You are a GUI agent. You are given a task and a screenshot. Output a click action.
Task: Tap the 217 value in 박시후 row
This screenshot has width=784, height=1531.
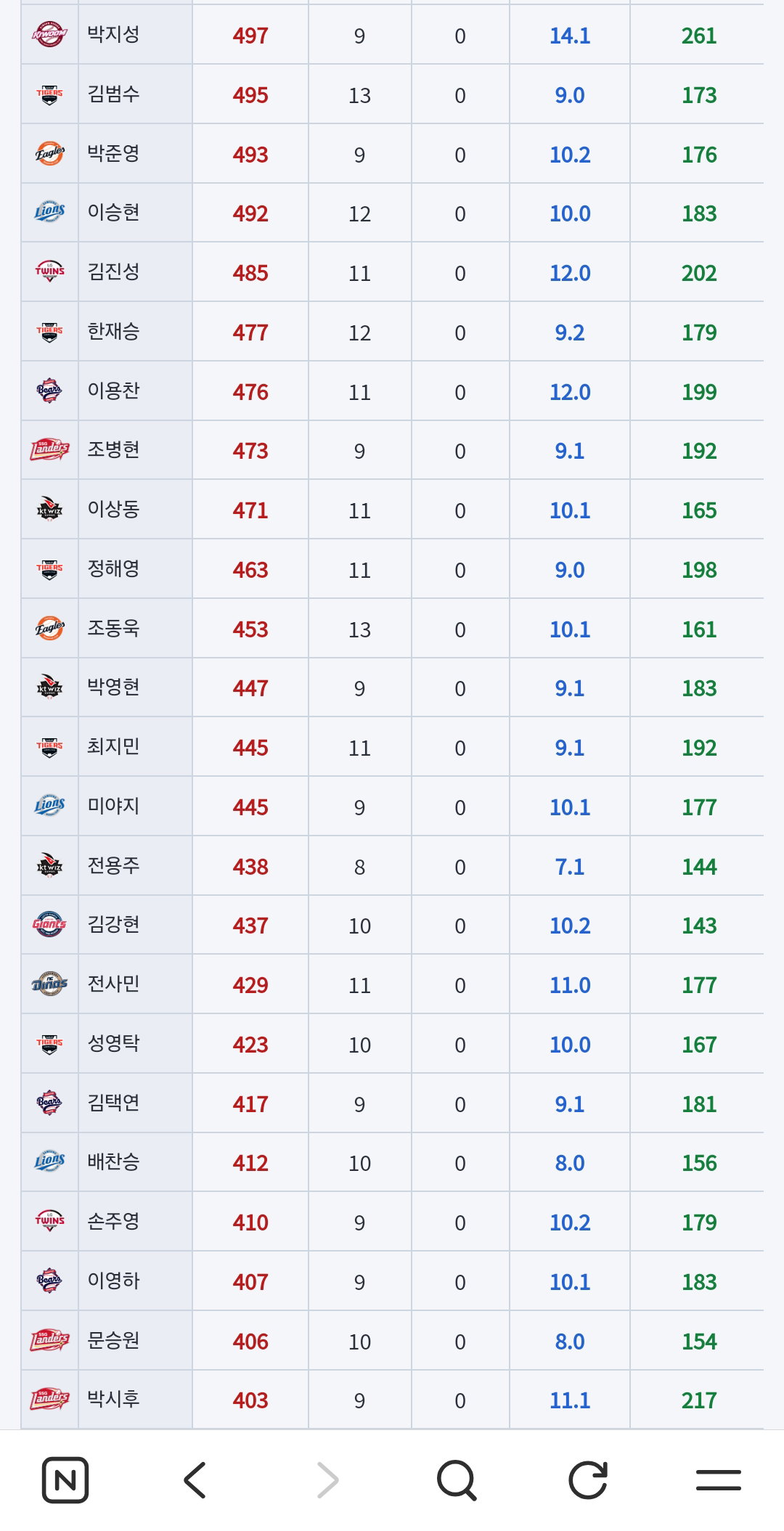point(699,1400)
